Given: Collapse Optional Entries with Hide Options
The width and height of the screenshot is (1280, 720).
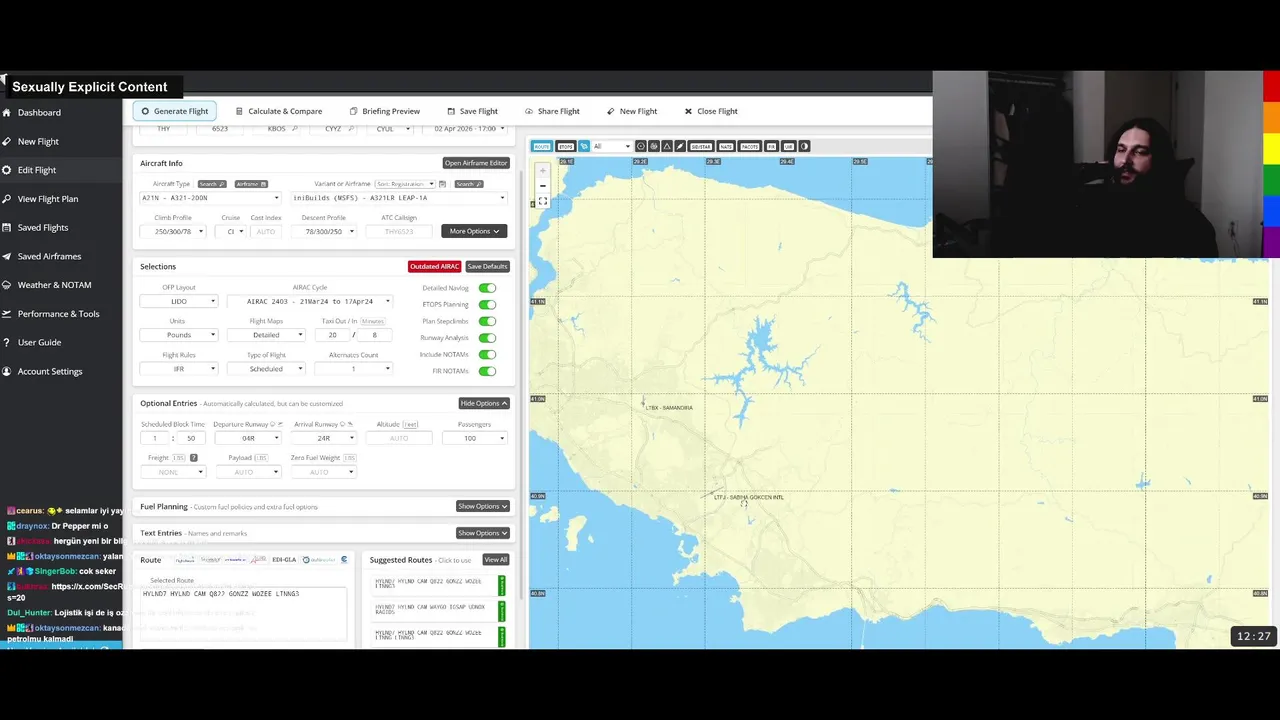Looking at the screenshot, I should coord(484,403).
